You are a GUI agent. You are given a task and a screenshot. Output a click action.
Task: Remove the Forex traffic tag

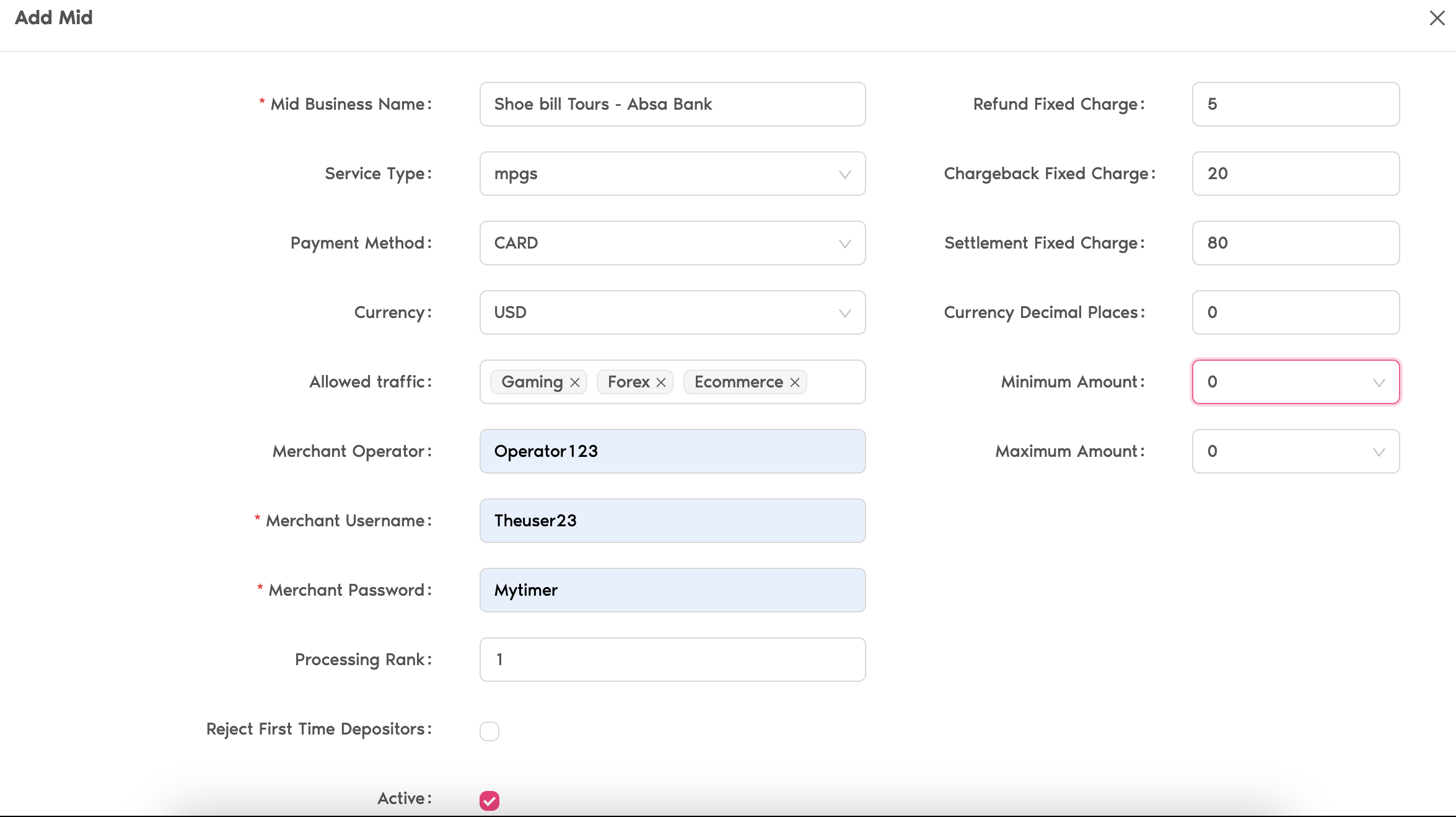[x=661, y=382]
